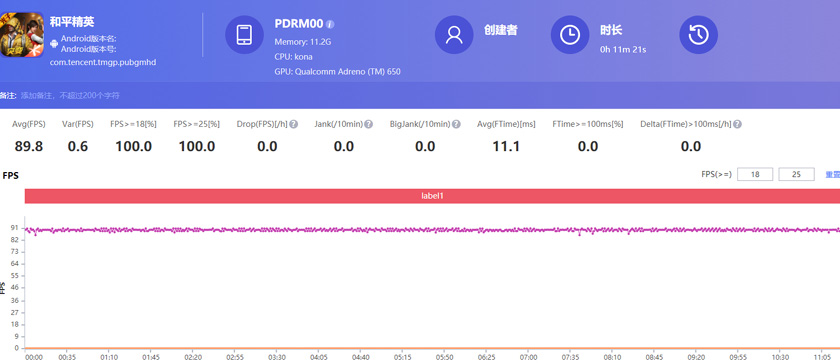The image size is (840, 363).
Task: Click the 05:15 time axis label
Action: click(x=402, y=357)
